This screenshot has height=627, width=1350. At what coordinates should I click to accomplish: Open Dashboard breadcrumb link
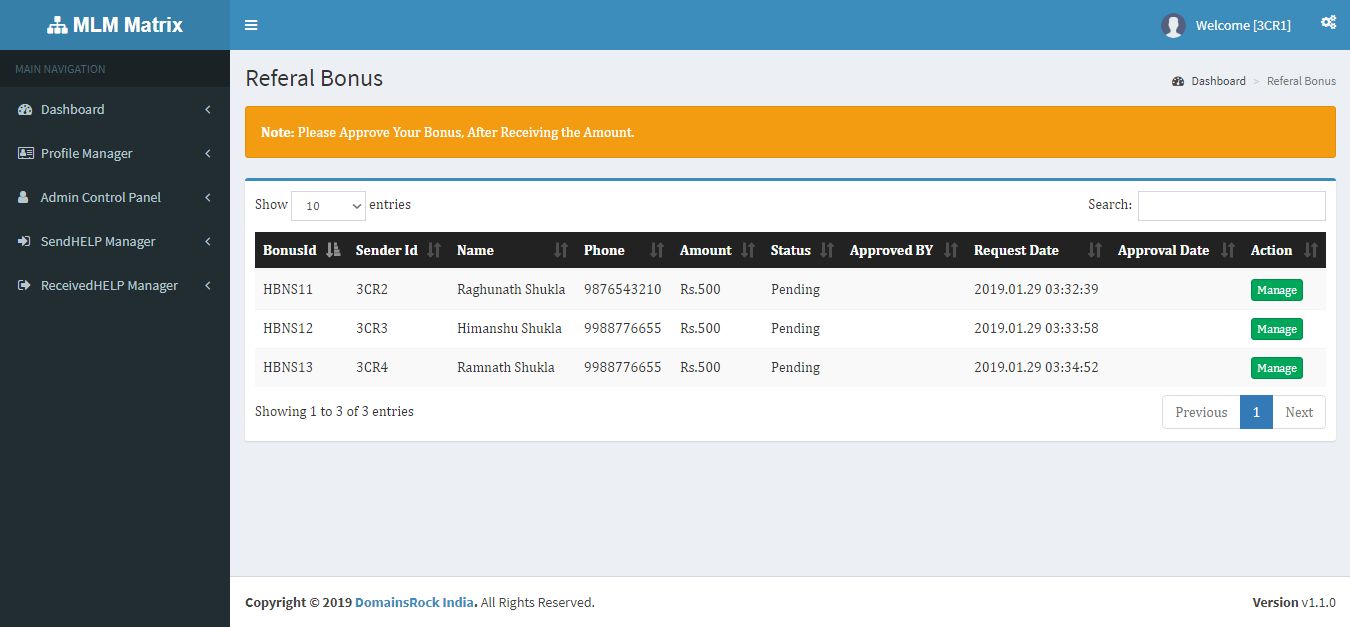pos(1217,81)
